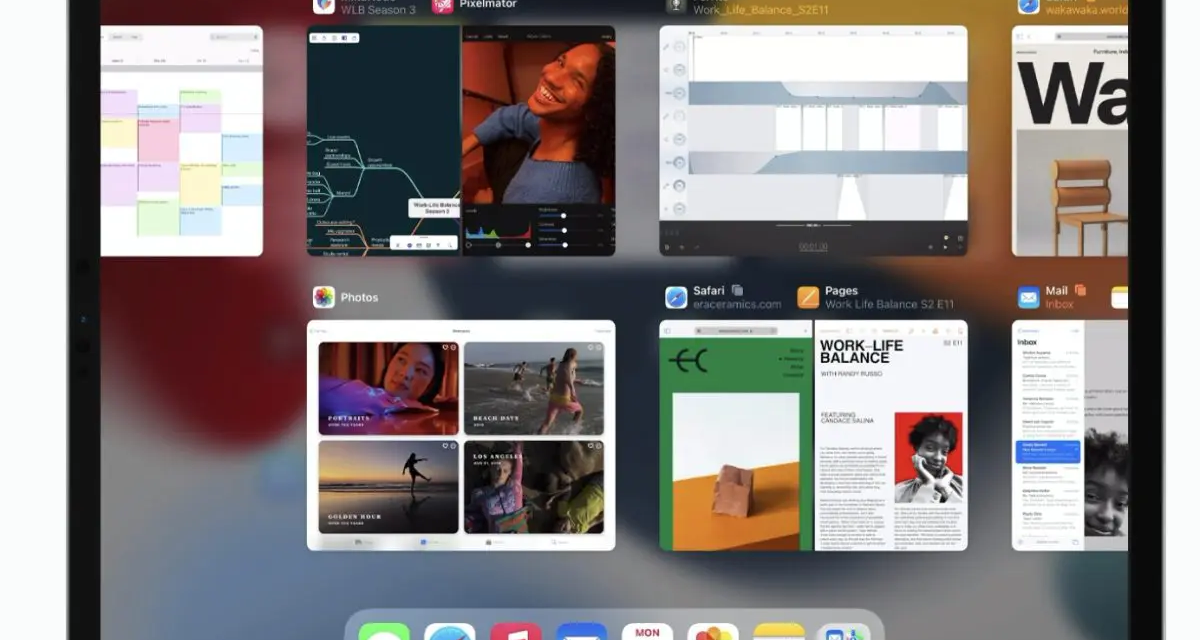Click the Pages icon beside Work Life Balance S2 E11
This screenshot has width=1200, height=640.
click(x=807, y=297)
